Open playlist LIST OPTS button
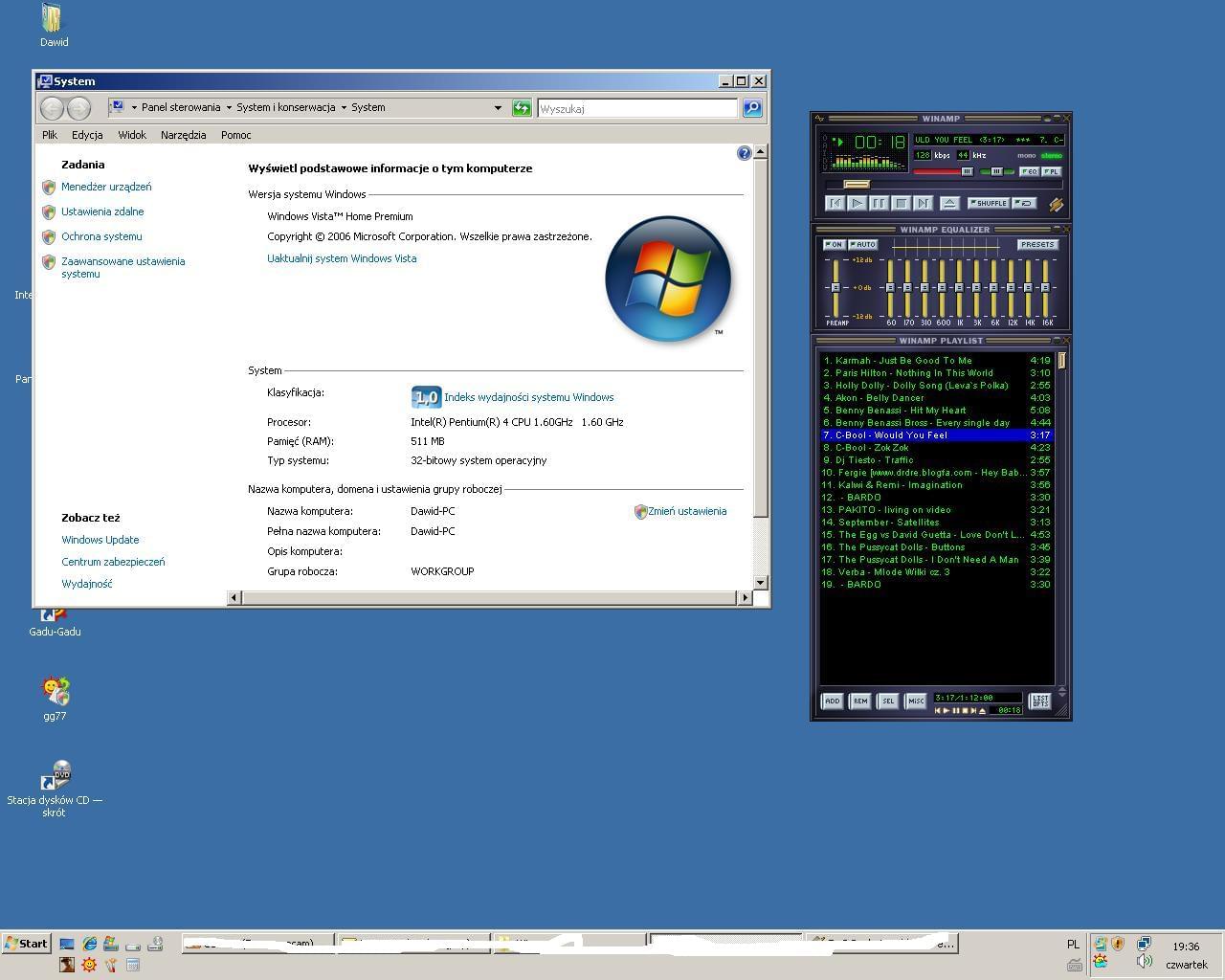This screenshot has width=1225, height=980. pyautogui.click(x=1040, y=701)
